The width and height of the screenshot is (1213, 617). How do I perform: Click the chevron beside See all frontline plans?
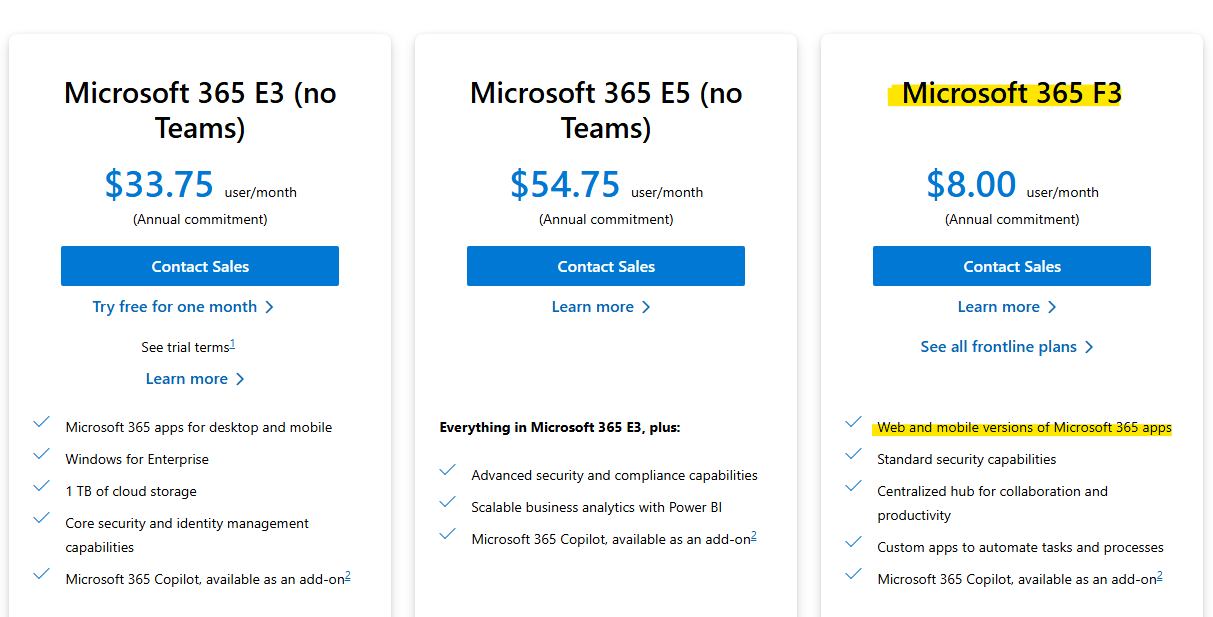(1091, 346)
